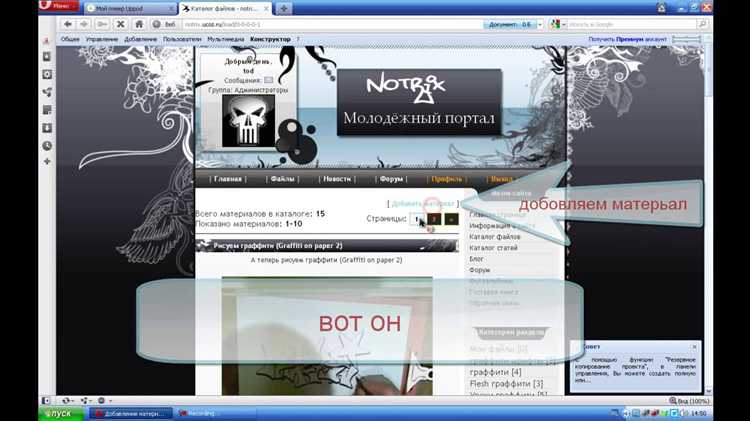The height and width of the screenshot is (421, 750).
Task: Open the Файлы site menu item
Action: click(282, 179)
